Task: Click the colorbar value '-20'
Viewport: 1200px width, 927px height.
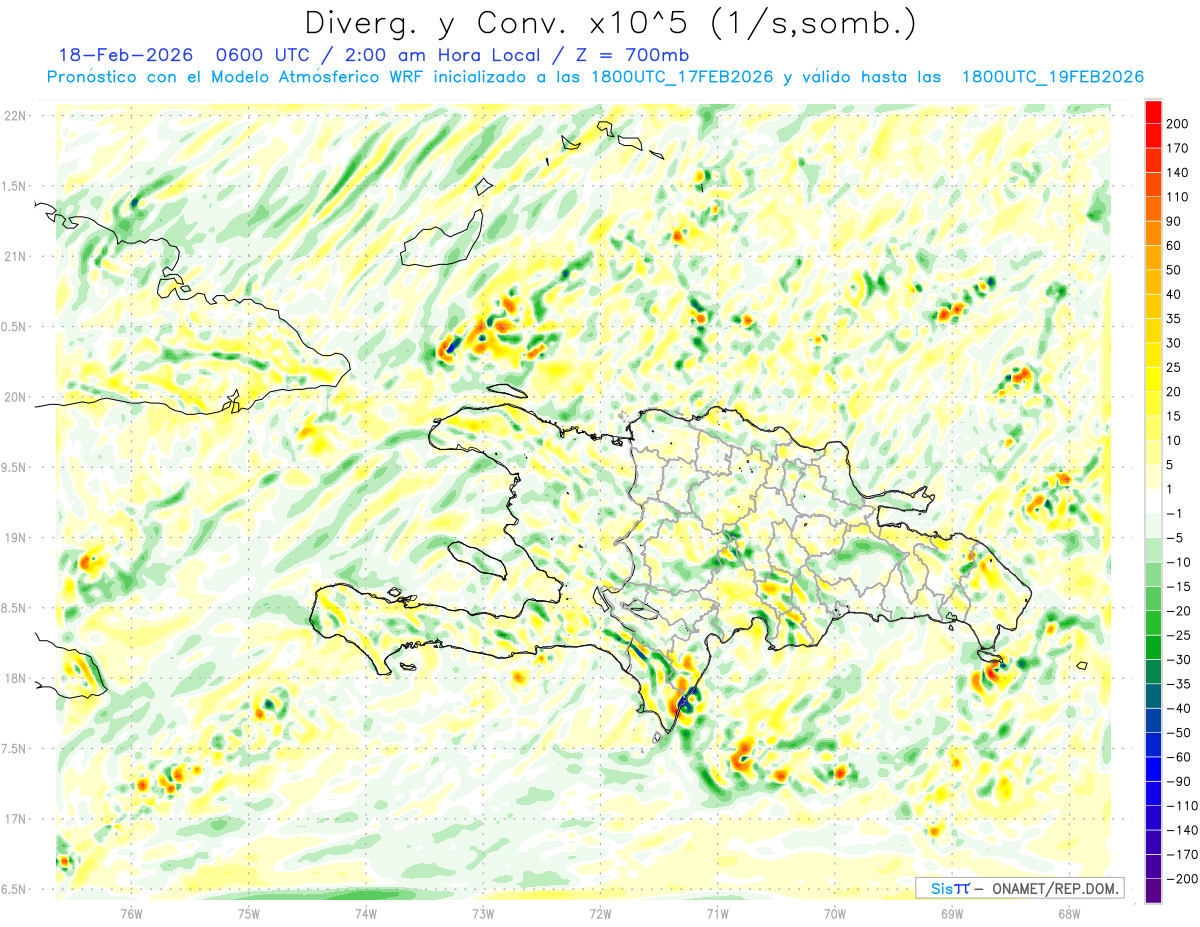Action: pos(1178,611)
